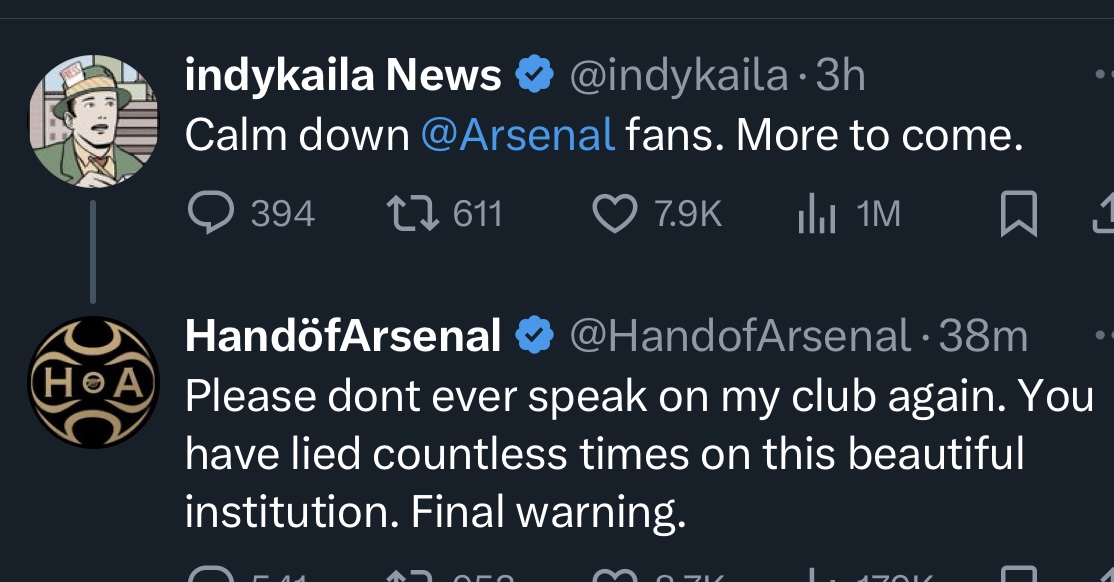This screenshot has height=582, width=1114.
Task: Click the @indykaila handle
Action: (x=678, y=76)
